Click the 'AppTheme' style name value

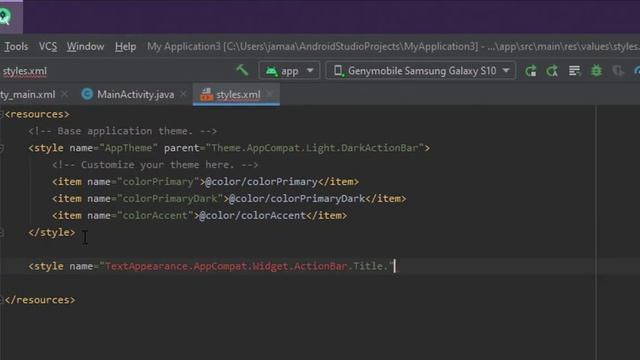[x=128, y=148]
